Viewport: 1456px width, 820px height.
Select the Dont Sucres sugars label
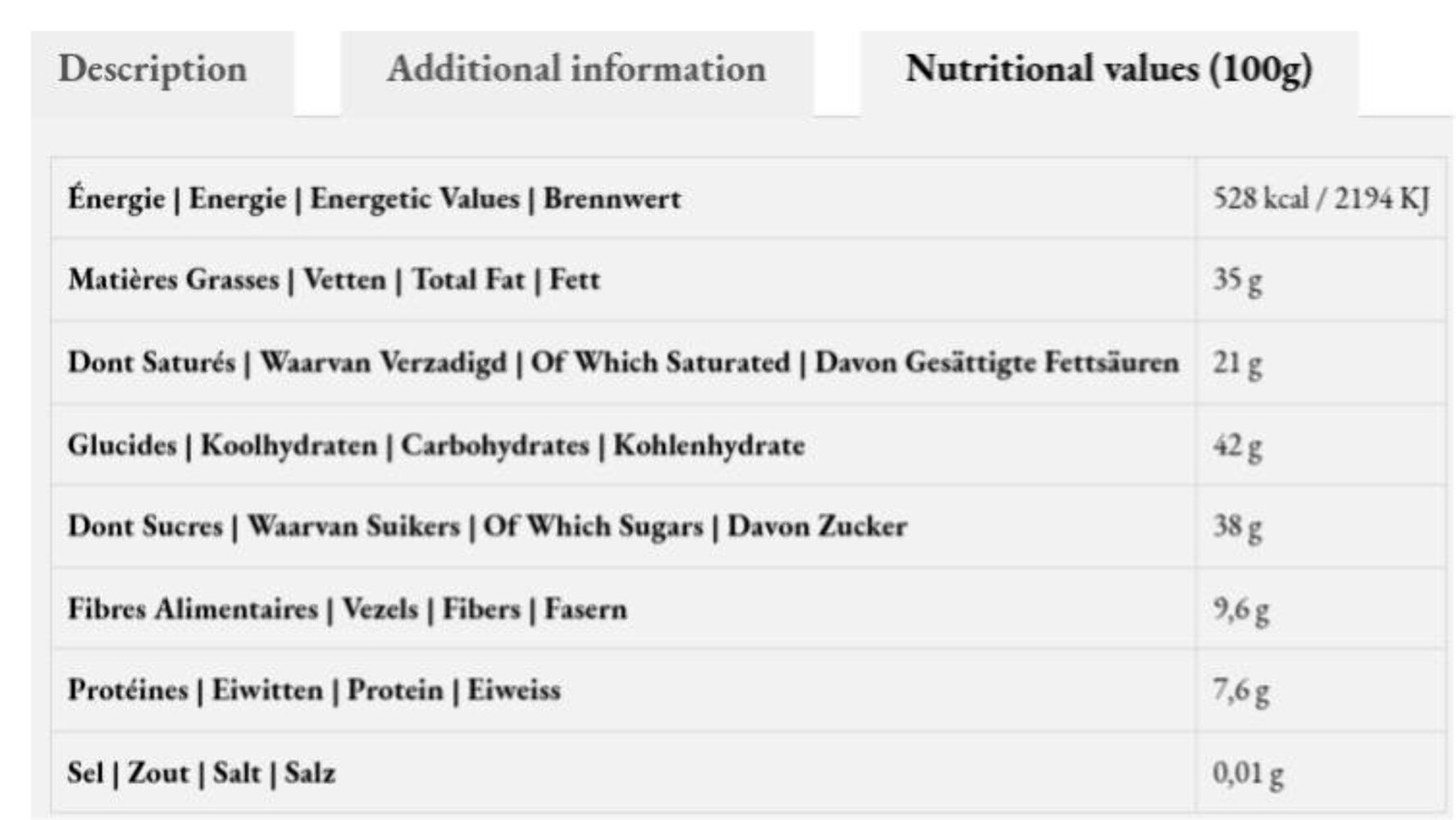point(487,526)
